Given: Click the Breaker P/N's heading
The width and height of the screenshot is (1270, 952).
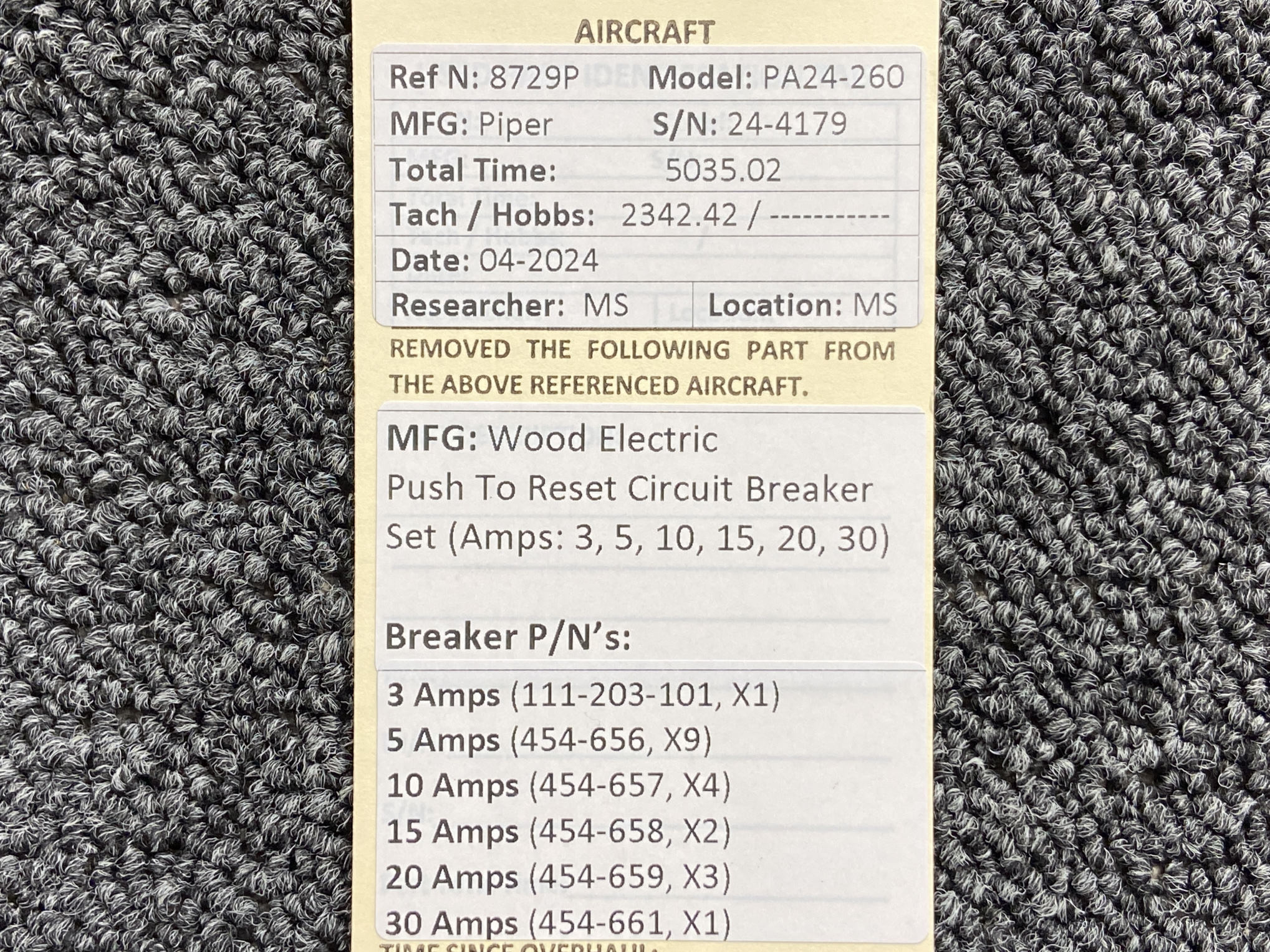Looking at the screenshot, I should [x=508, y=637].
